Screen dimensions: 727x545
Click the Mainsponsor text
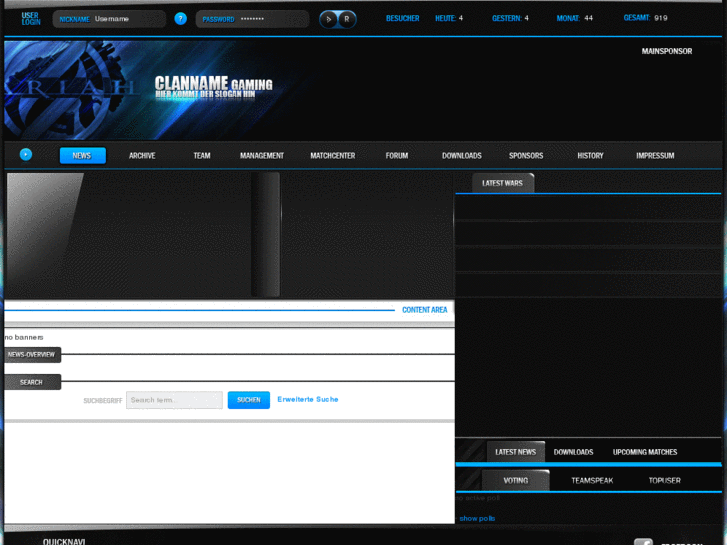[667, 51]
